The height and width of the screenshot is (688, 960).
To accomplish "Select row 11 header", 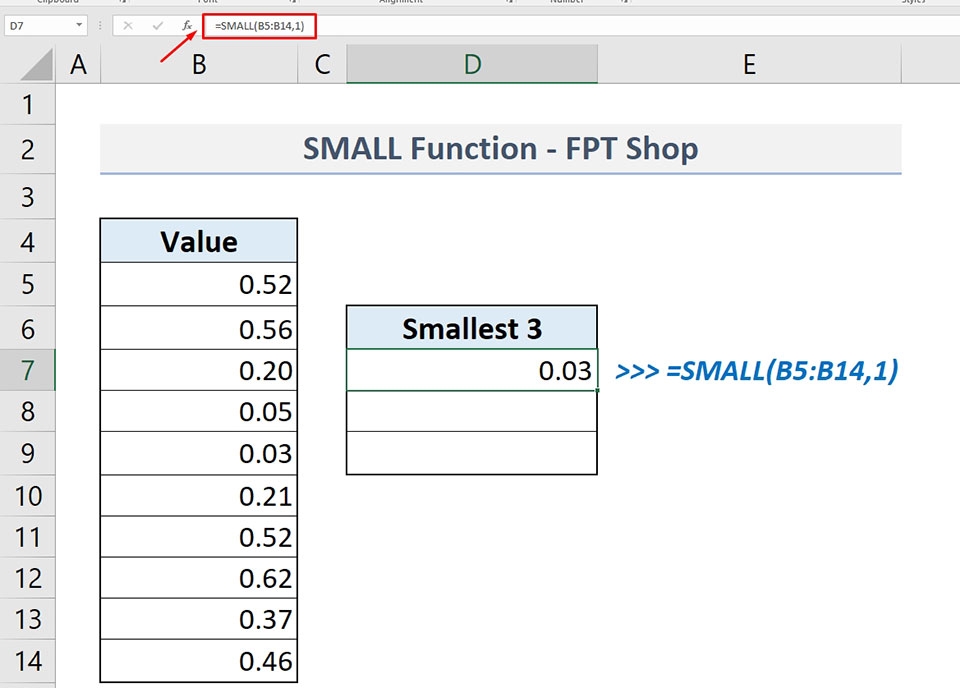I will tap(28, 537).
